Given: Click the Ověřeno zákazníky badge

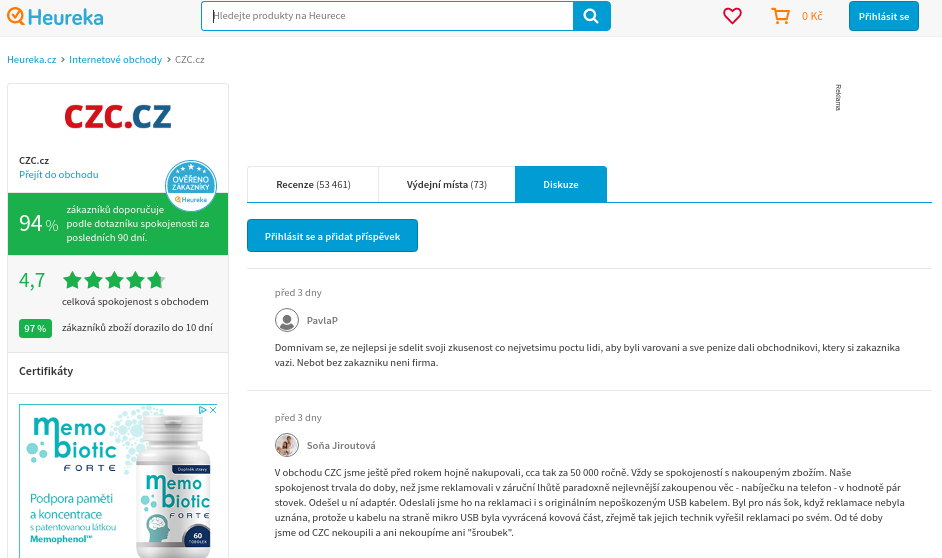Looking at the screenshot, I should click(190, 186).
